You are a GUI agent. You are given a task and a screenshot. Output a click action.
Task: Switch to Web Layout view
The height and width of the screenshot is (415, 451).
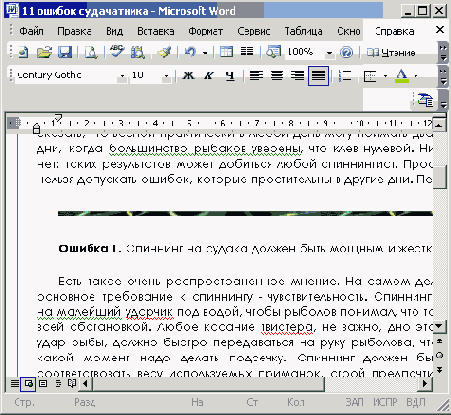pos(28,384)
